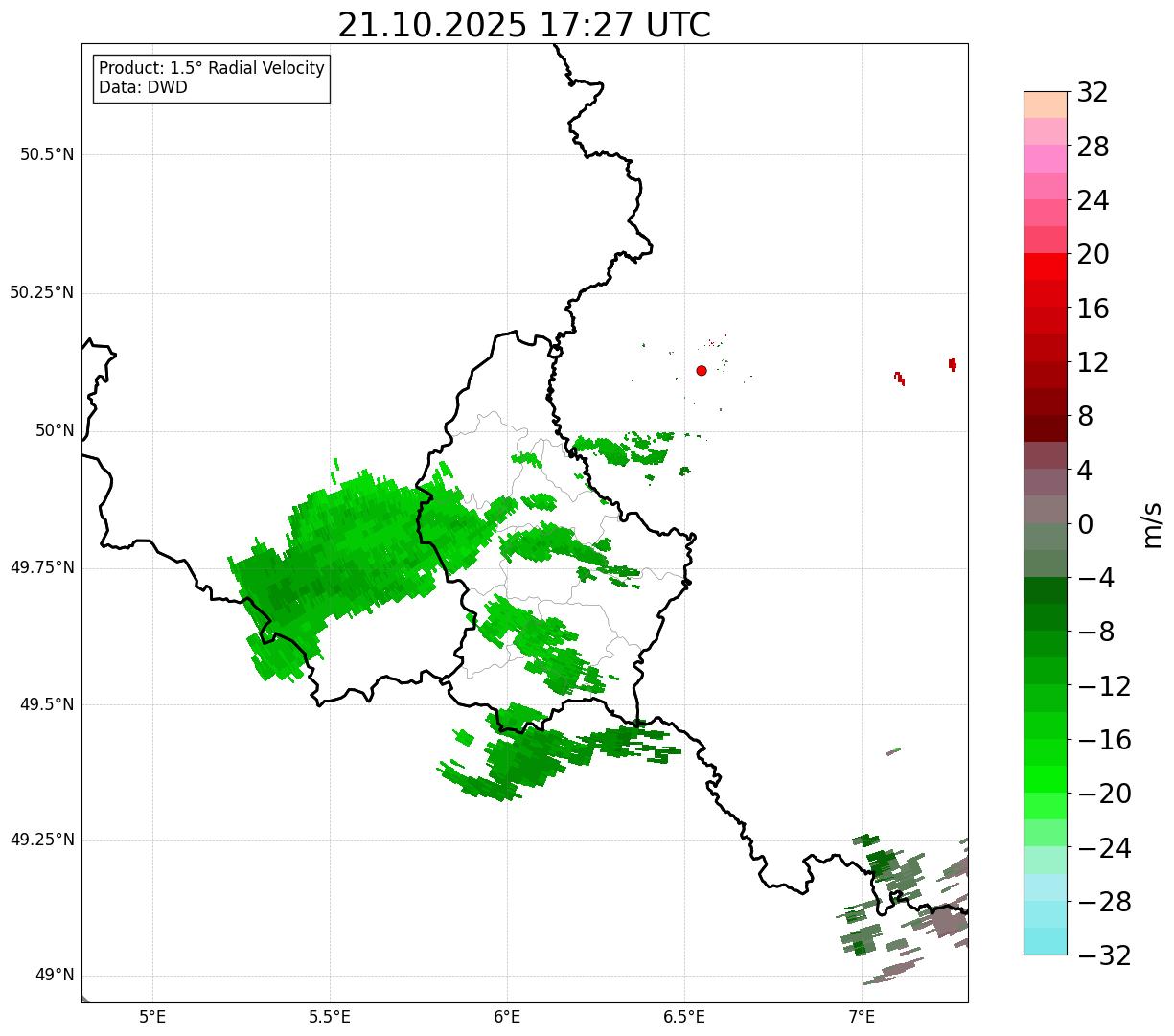Viewport: 1174px width, 1036px height.
Task: Click the colorbar value −12
Action: coord(1104,686)
